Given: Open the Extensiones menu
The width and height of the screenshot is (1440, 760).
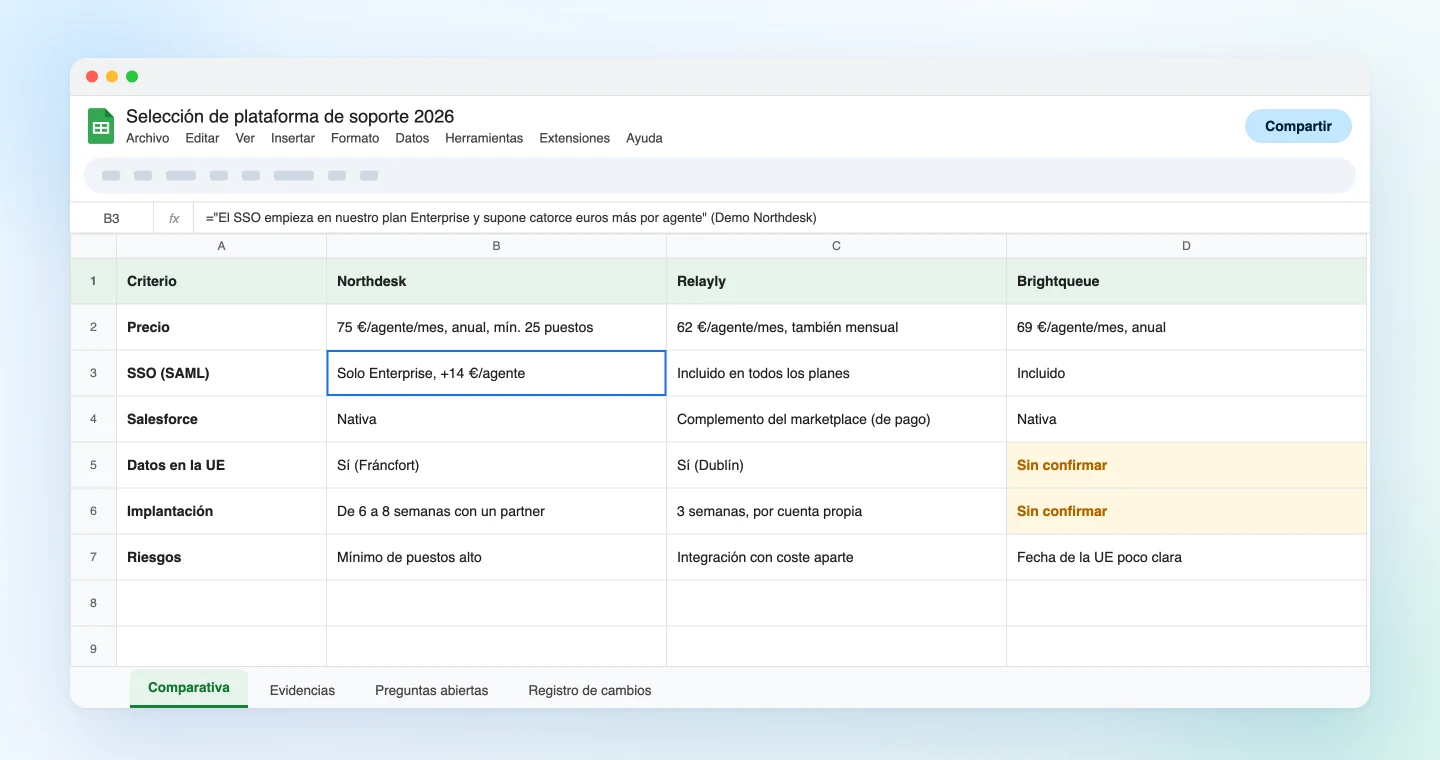Looking at the screenshot, I should pyautogui.click(x=574, y=138).
